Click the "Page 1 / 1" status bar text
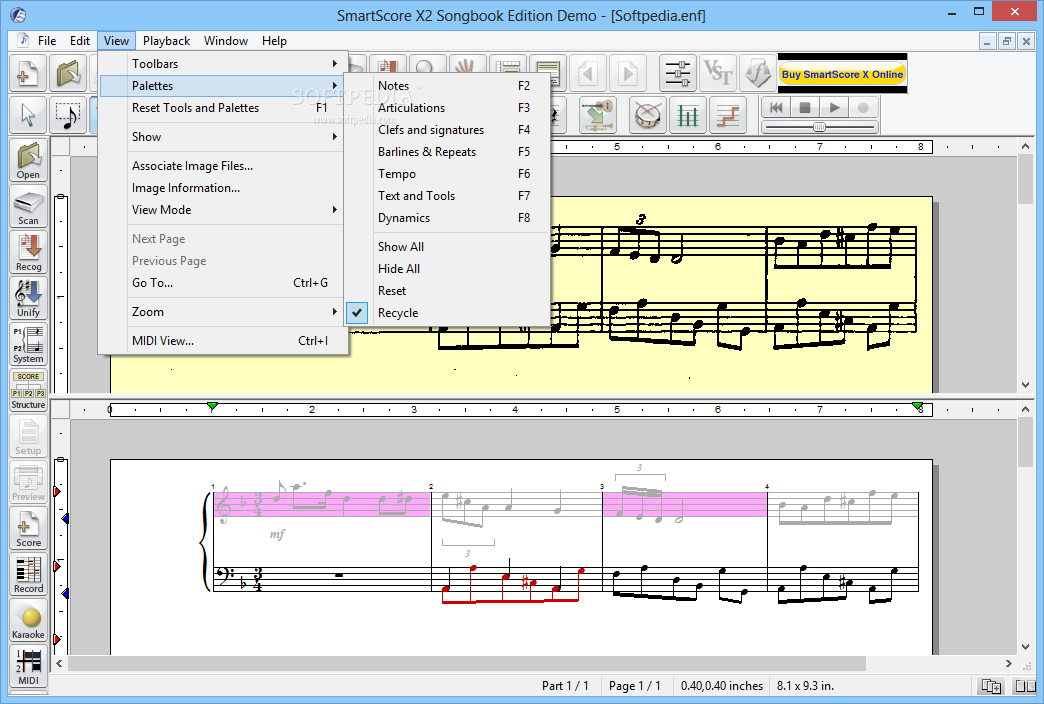1044x704 pixels. 635,685
